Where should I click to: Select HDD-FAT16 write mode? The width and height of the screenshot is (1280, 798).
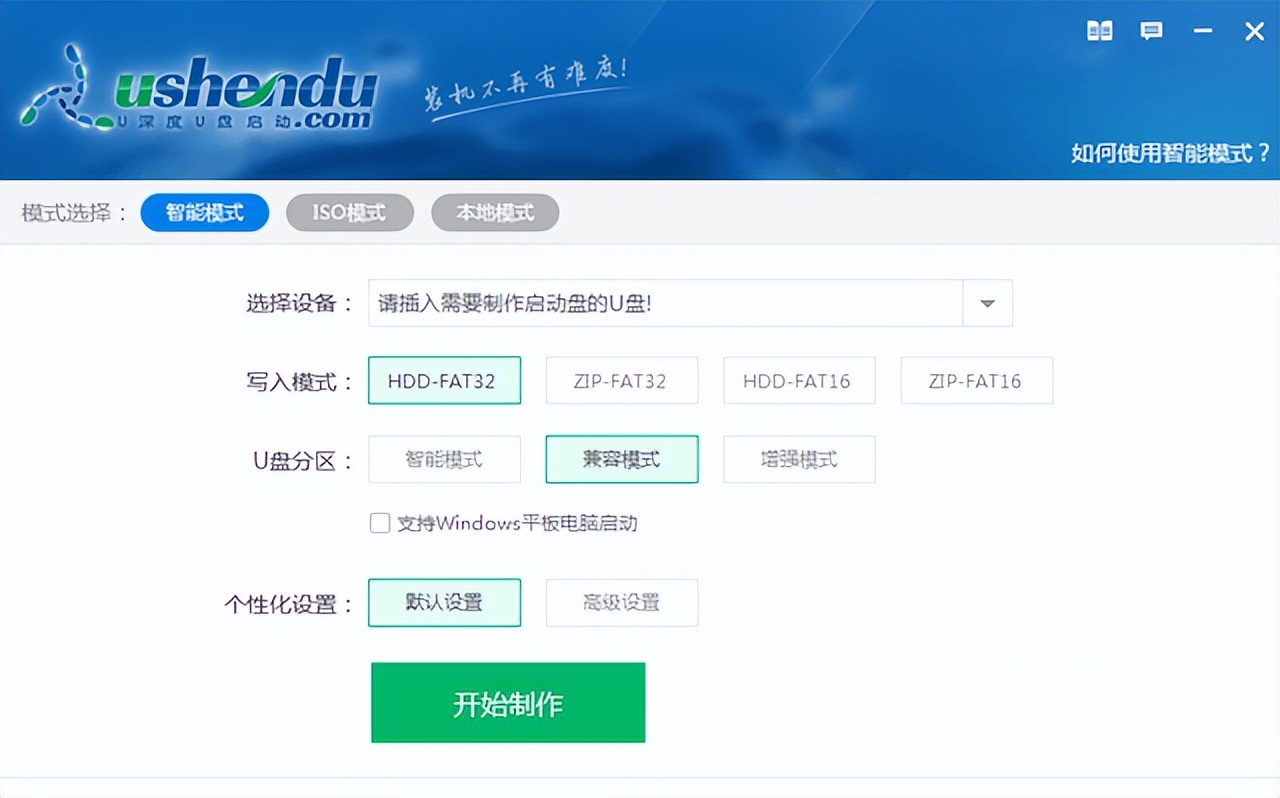[x=798, y=380]
